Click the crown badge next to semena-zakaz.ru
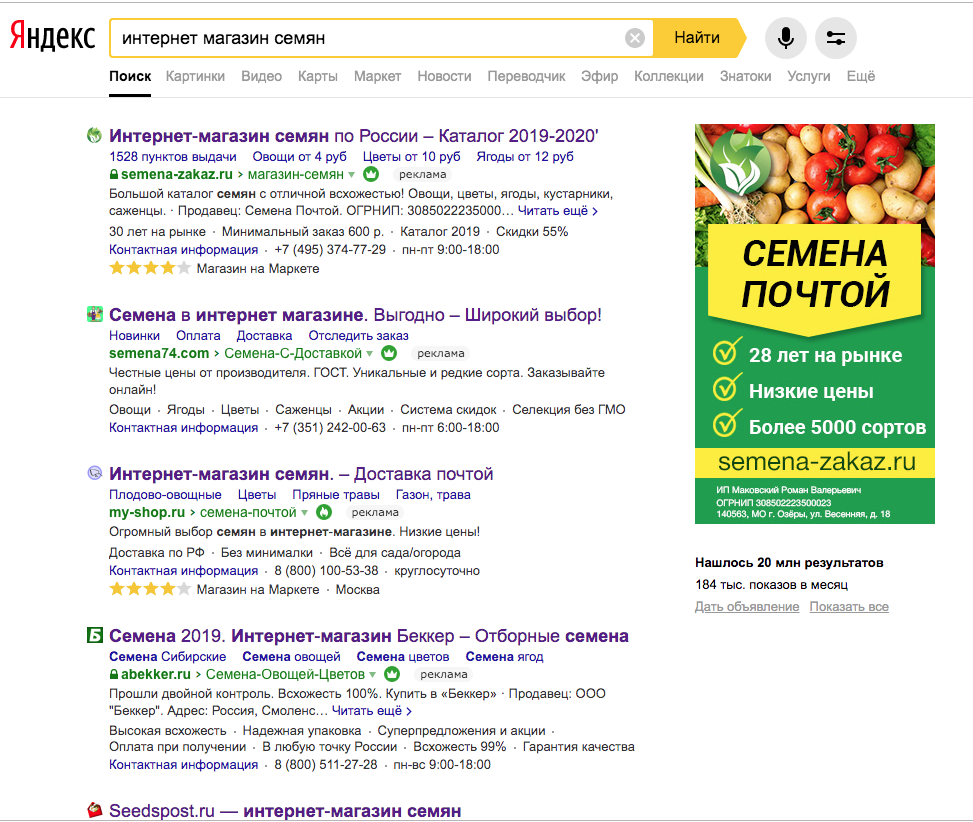Screen dimensions: 973x822 point(371,174)
